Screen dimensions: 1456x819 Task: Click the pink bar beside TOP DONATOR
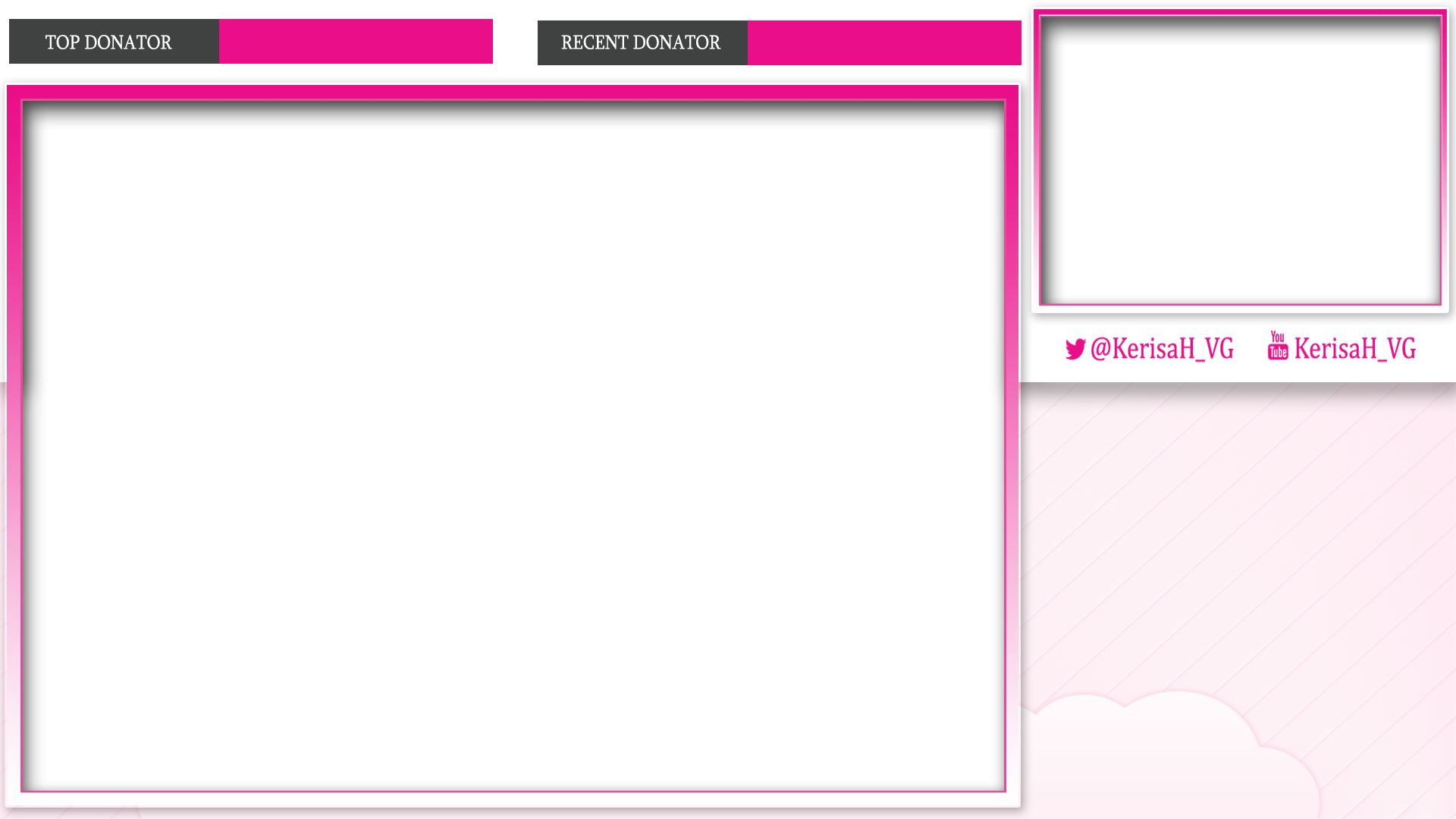(x=356, y=42)
